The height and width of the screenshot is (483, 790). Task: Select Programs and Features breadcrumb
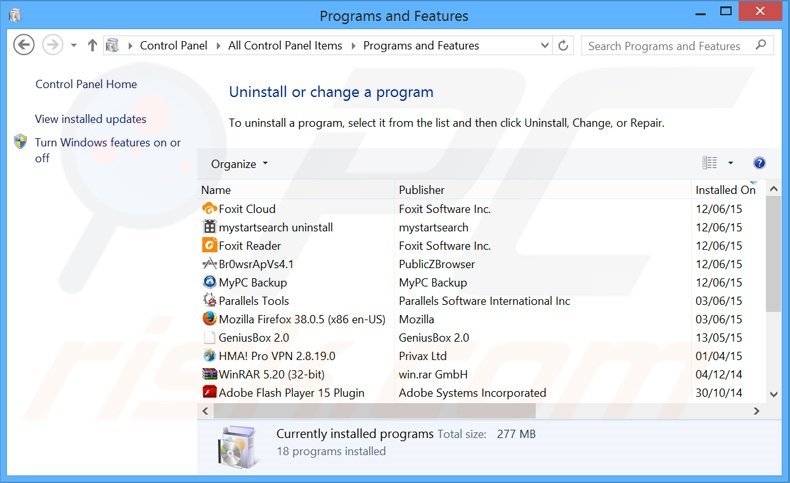click(421, 45)
